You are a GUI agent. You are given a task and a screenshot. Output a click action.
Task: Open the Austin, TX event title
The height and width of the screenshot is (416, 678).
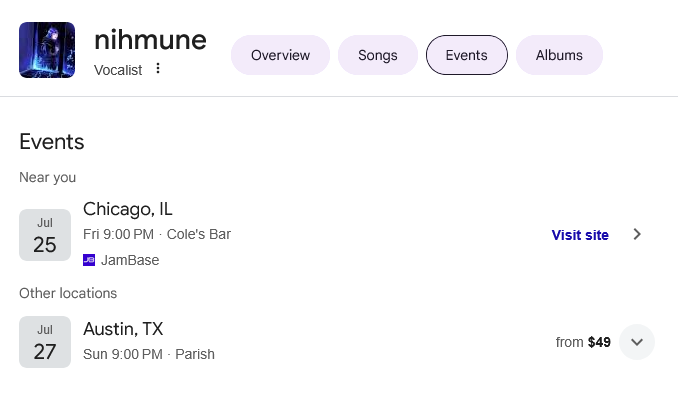click(123, 329)
